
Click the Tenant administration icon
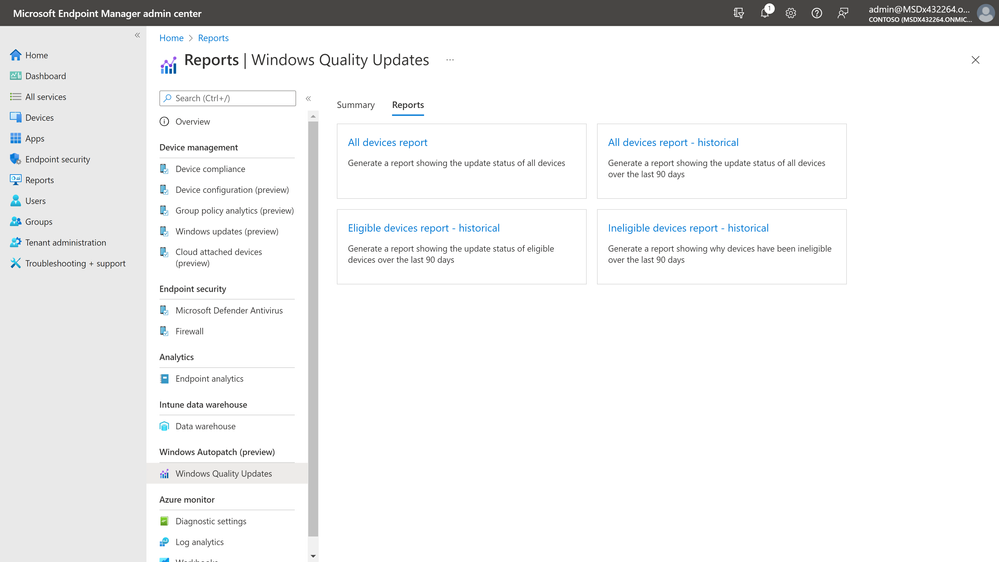(x=15, y=242)
